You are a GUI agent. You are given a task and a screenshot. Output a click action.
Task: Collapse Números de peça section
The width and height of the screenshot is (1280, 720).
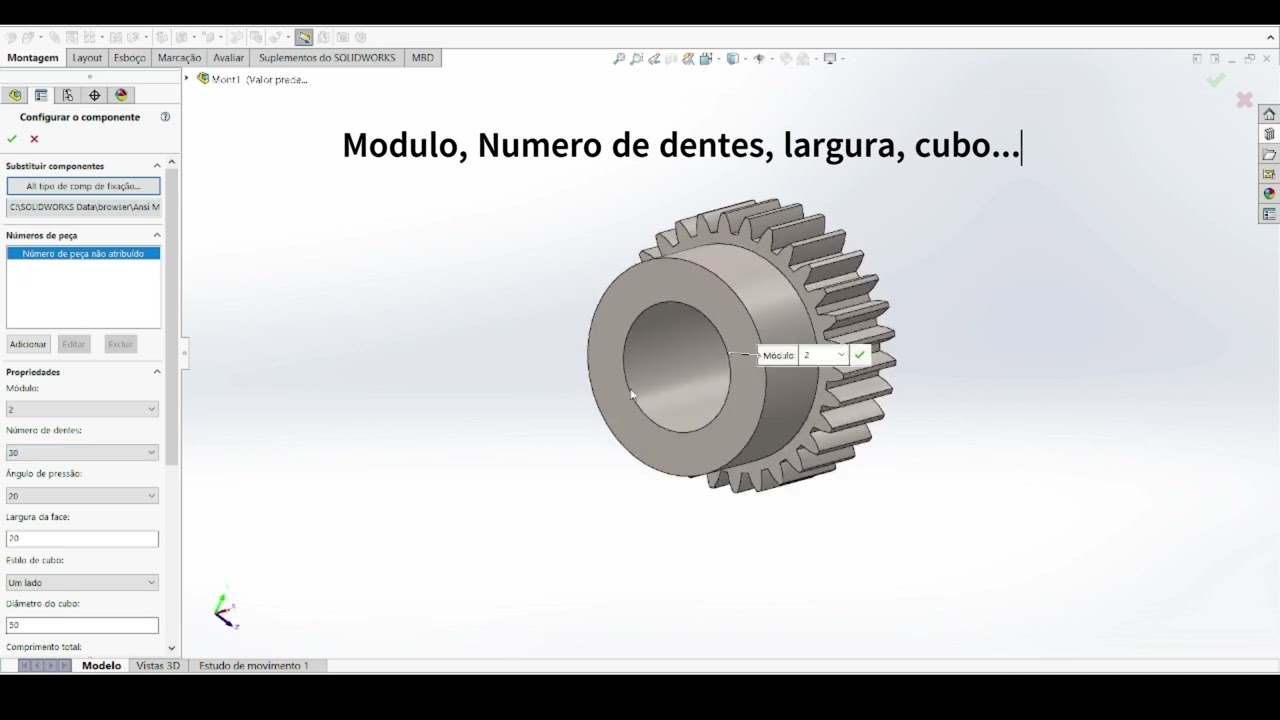[157, 235]
